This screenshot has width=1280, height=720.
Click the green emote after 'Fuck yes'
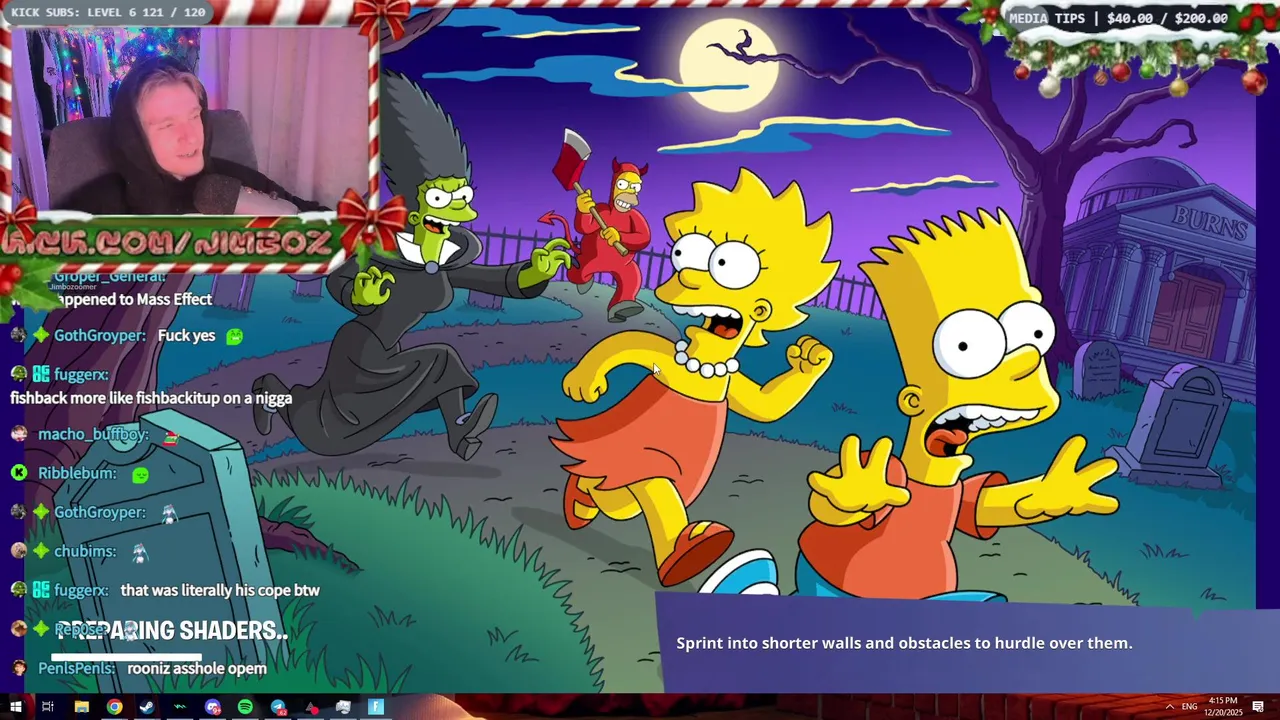[x=234, y=336]
